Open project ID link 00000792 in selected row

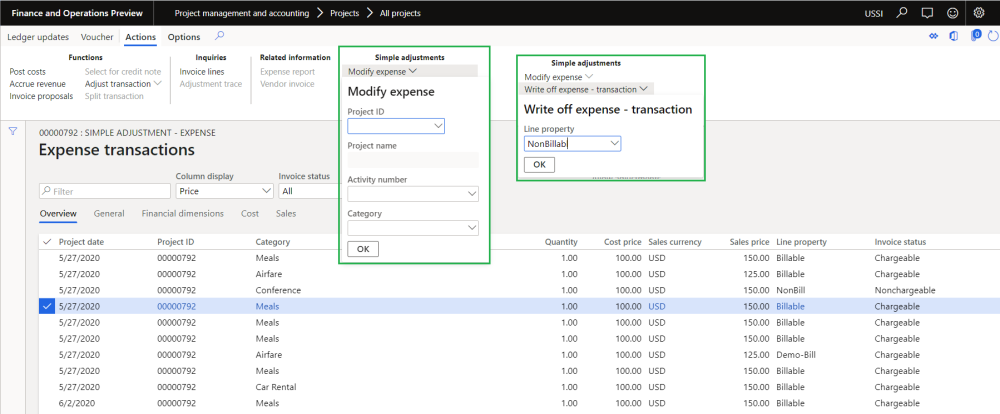tap(175, 306)
